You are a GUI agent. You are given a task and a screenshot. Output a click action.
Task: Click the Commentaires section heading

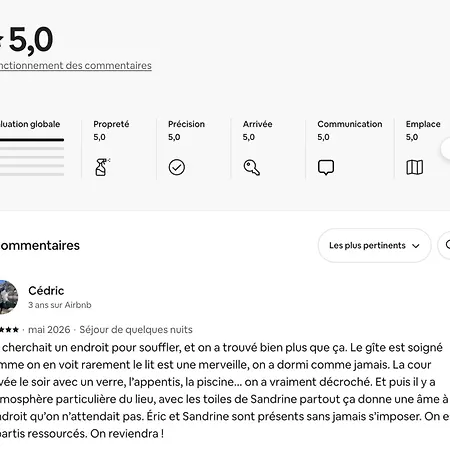(40, 245)
